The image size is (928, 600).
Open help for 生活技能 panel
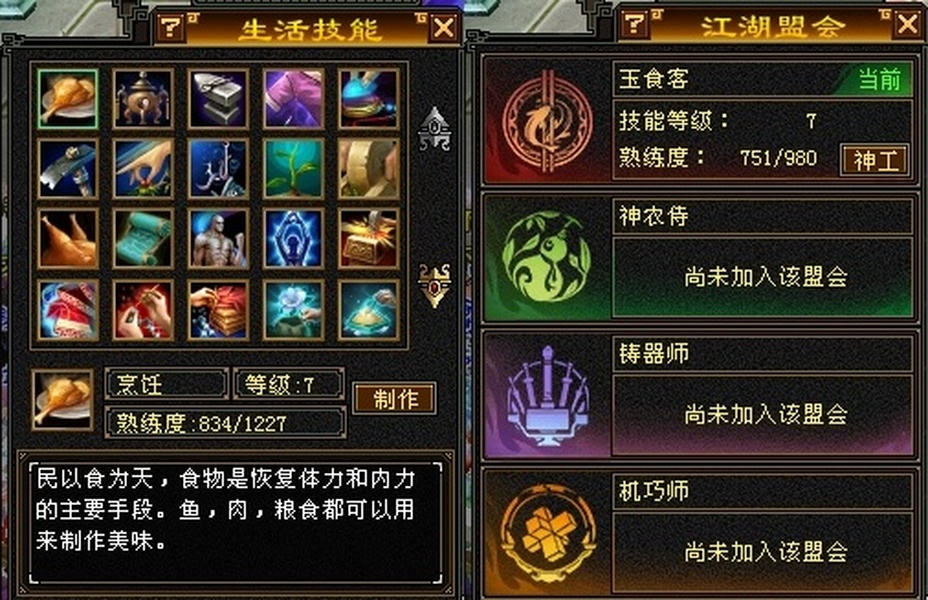coord(170,28)
